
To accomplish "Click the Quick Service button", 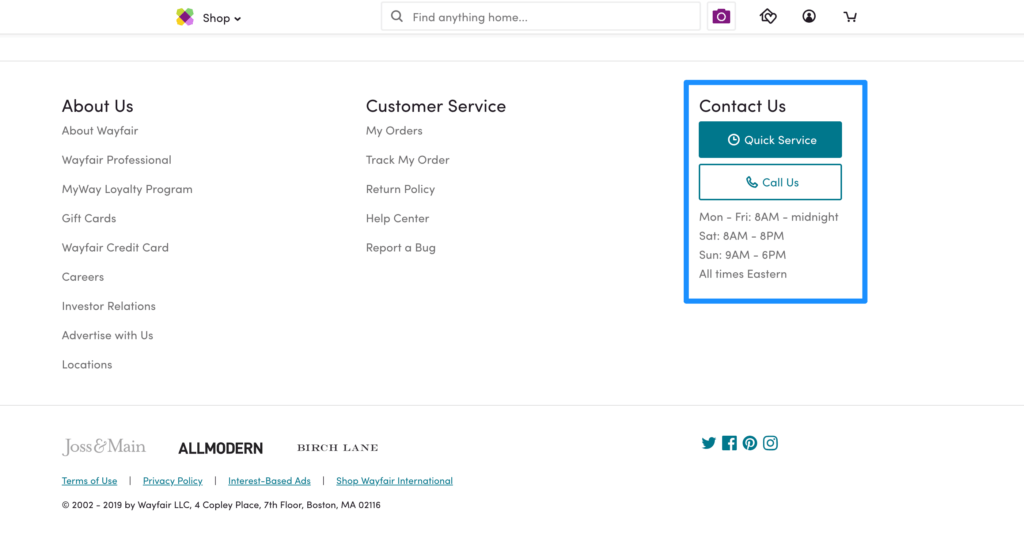I will 770,140.
